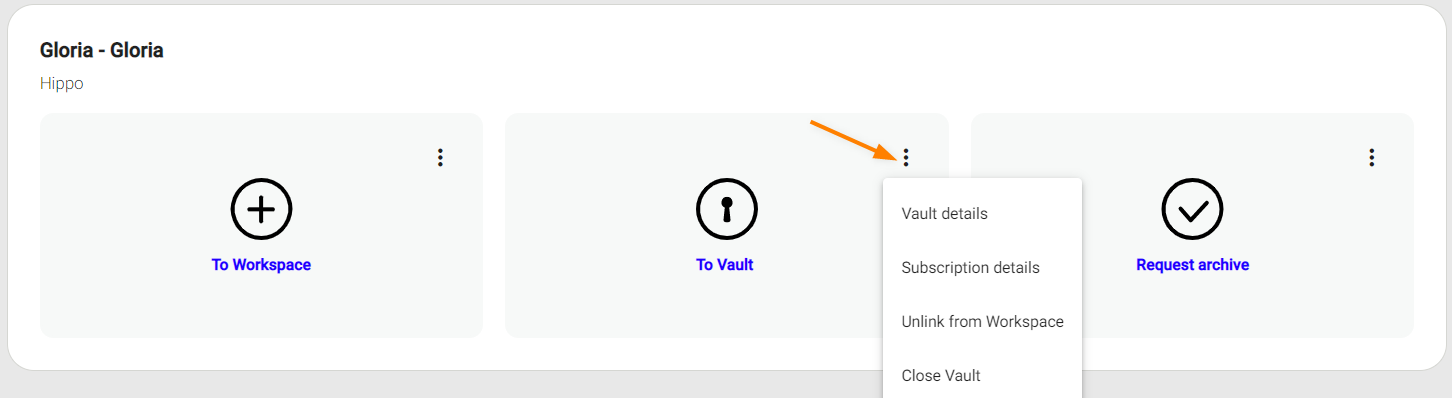Toggle the three-dot menu on Vault card
The image size is (1452, 398).
point(906,157)
